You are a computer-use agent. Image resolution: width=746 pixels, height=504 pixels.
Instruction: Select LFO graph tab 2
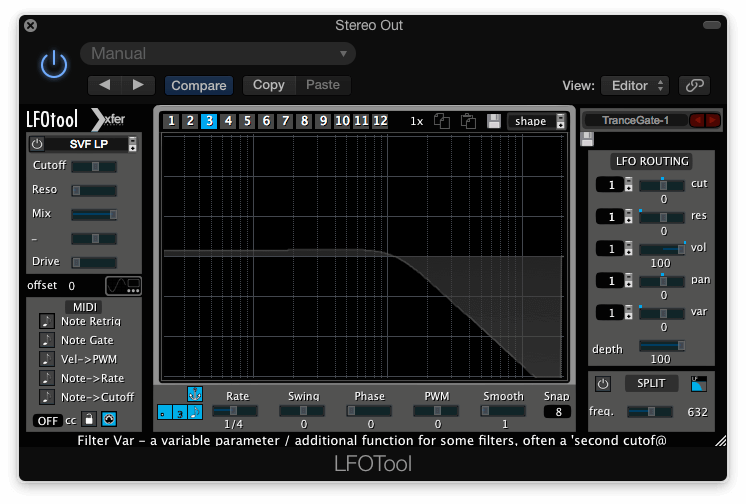point(190,121)
